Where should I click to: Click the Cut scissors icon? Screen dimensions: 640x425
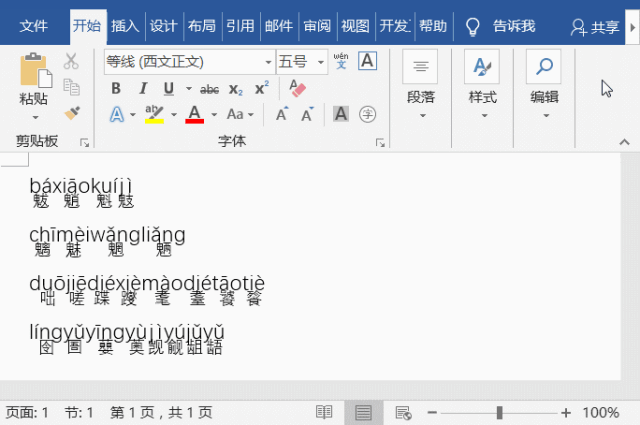tap(71, 62)
